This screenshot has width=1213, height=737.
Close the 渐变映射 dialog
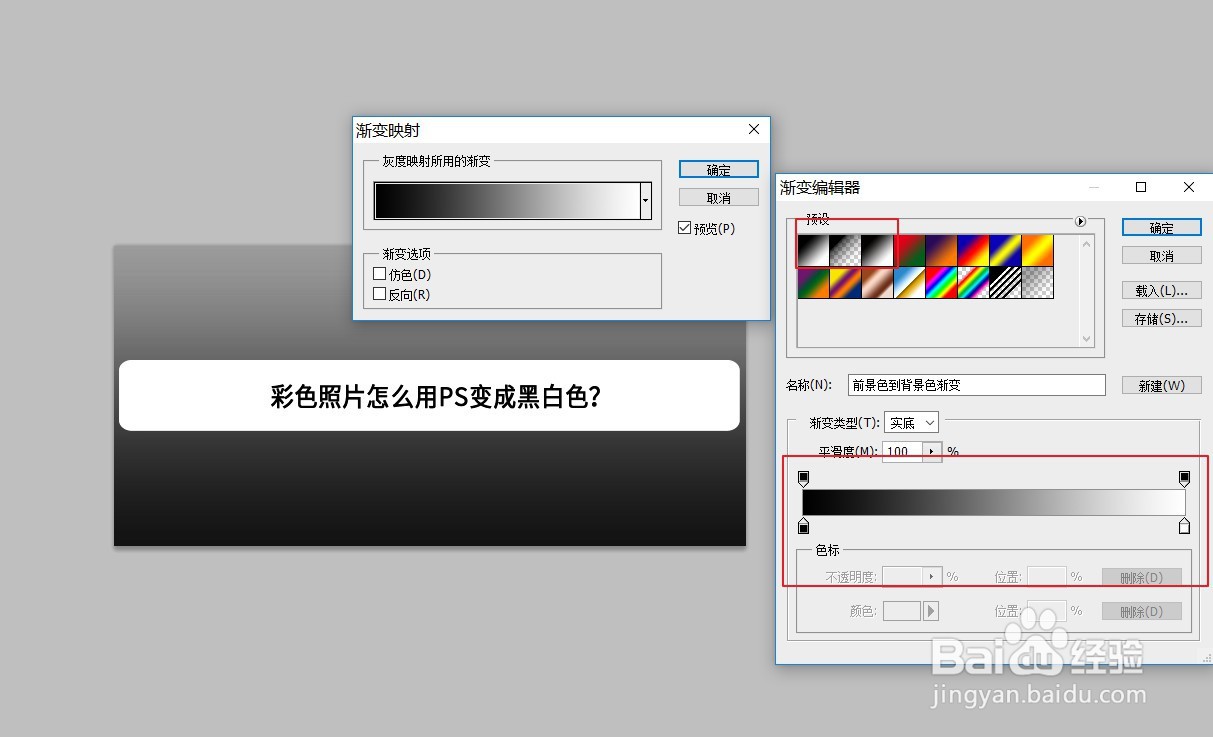pyautogui.click(x=754, y=129)
